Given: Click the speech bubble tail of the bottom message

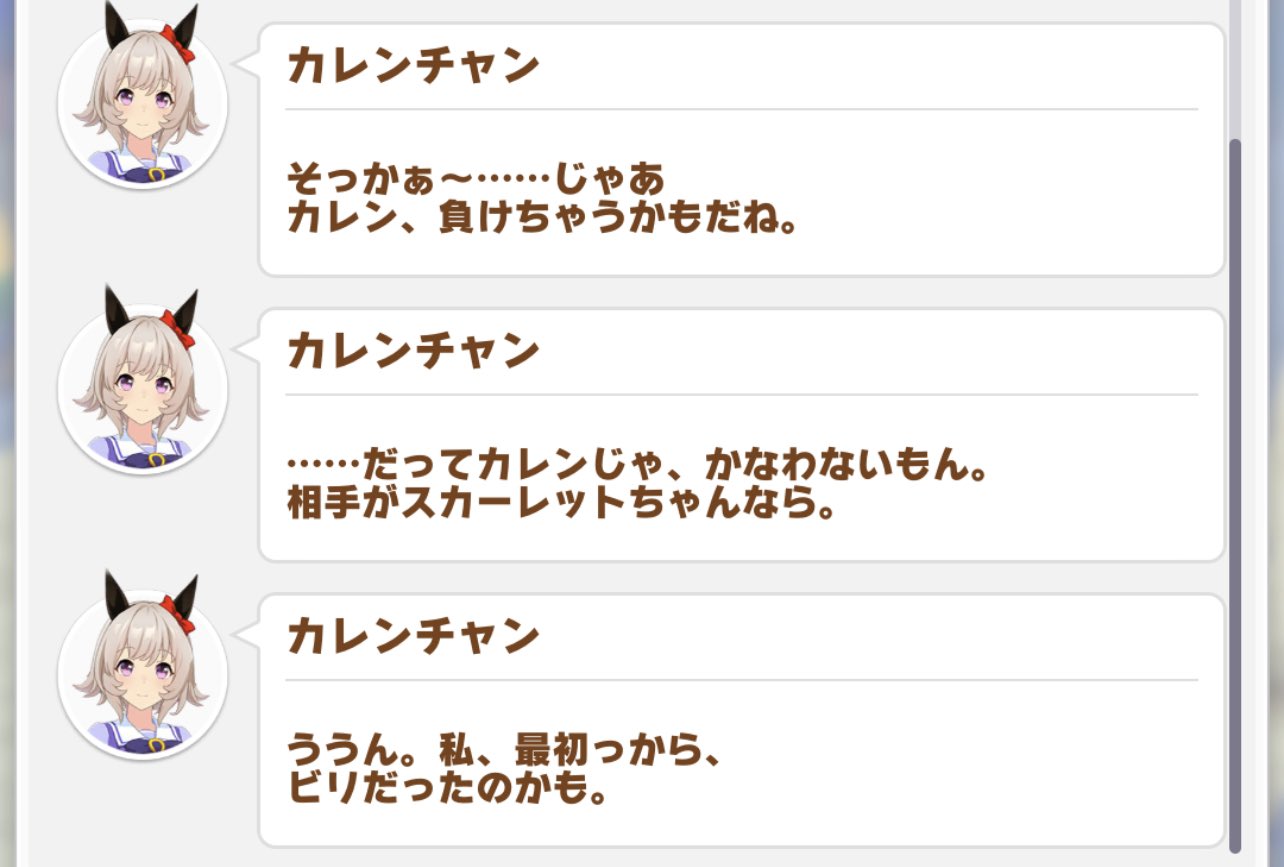Looking at the screenshot, I should click(x=246, y=634).
